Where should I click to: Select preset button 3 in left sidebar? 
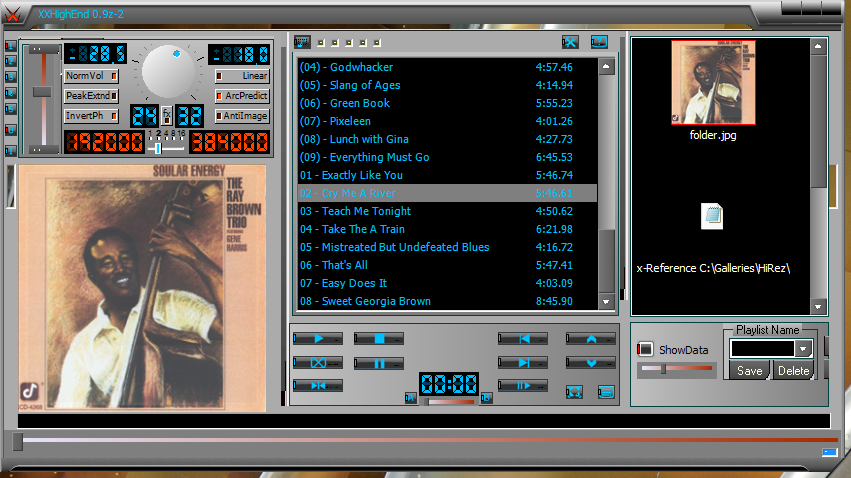tap(10, 77)
